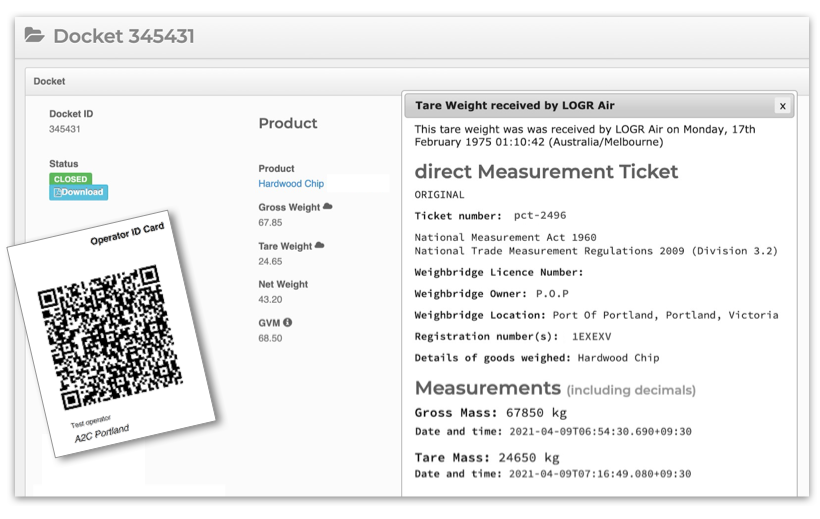
Task: Click the Measurements section heading
Action: tap(487, 388)
